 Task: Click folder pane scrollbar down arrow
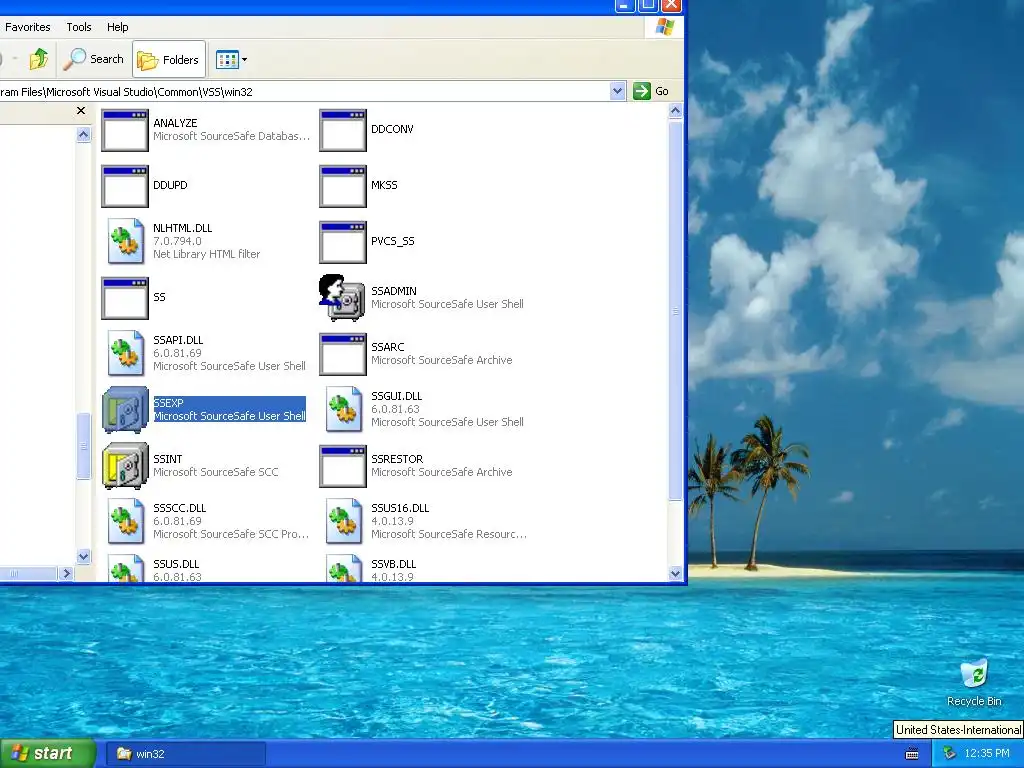point(84,557)
